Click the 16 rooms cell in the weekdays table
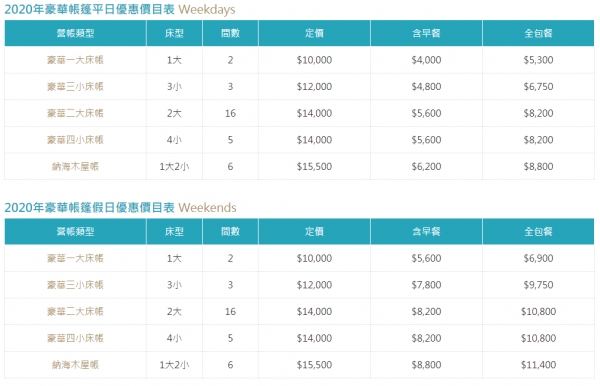 pyautogui.click(x=230, y=113)
